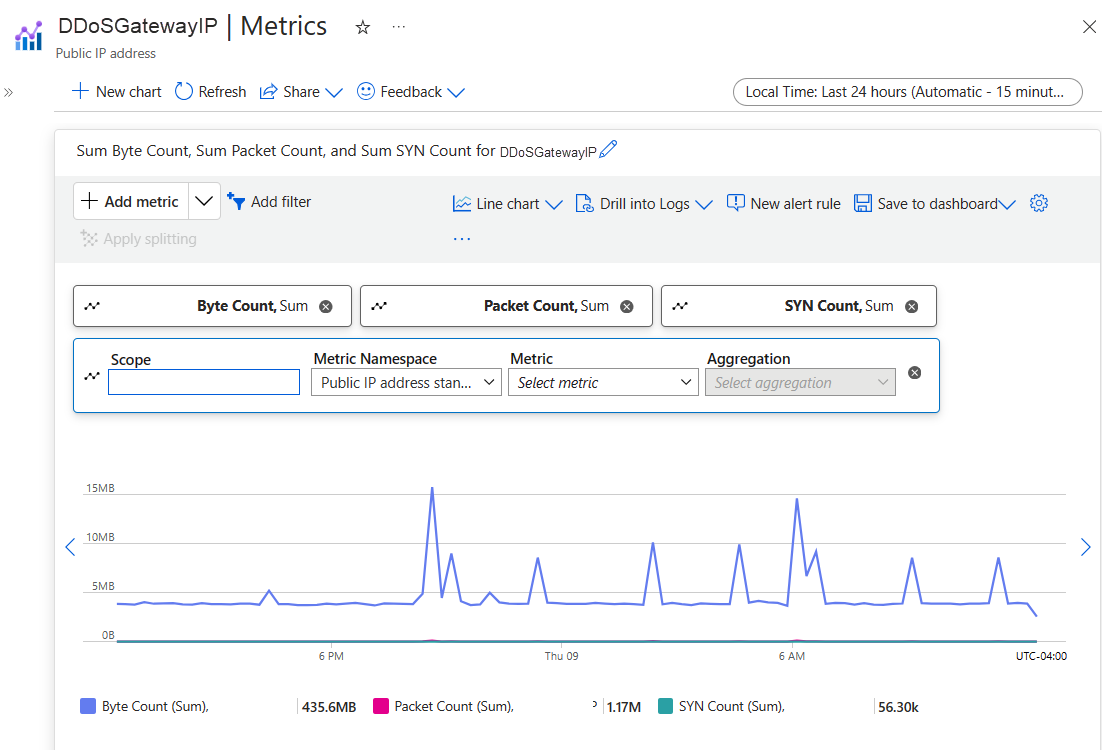Open chart settings gear icon
Viewport: 1102px width, 750px height.
1038,204
